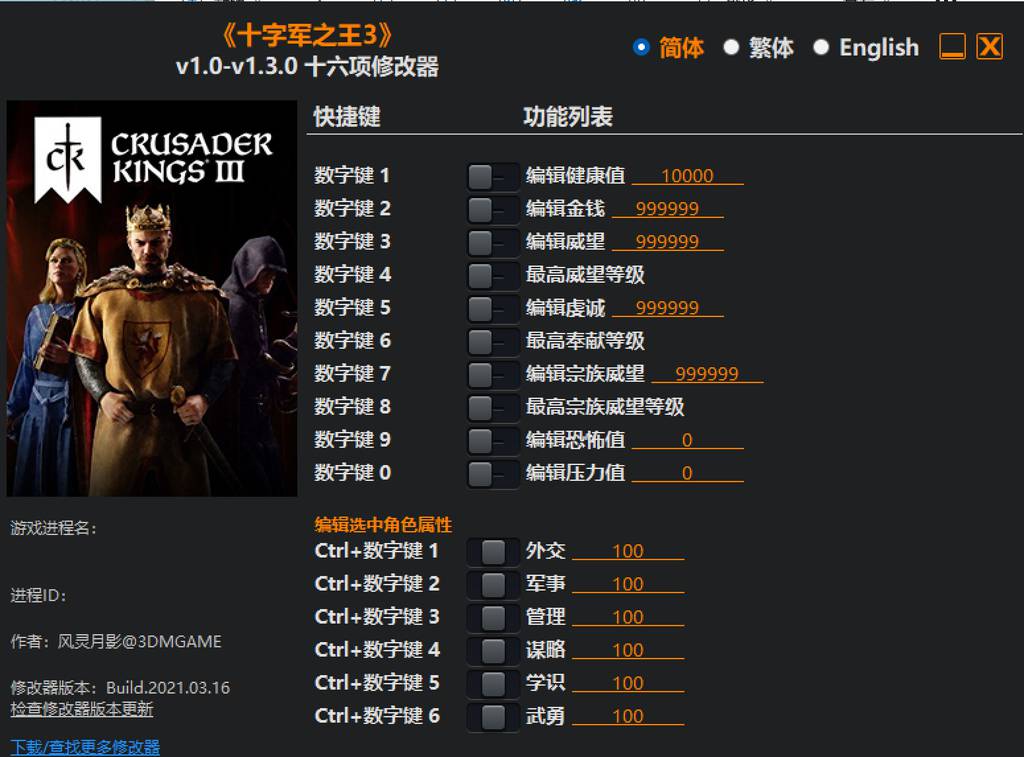This screenshot has height=757, width=1024.
Task: Click the 《十字军之王3》 title text
Action: 307,35
